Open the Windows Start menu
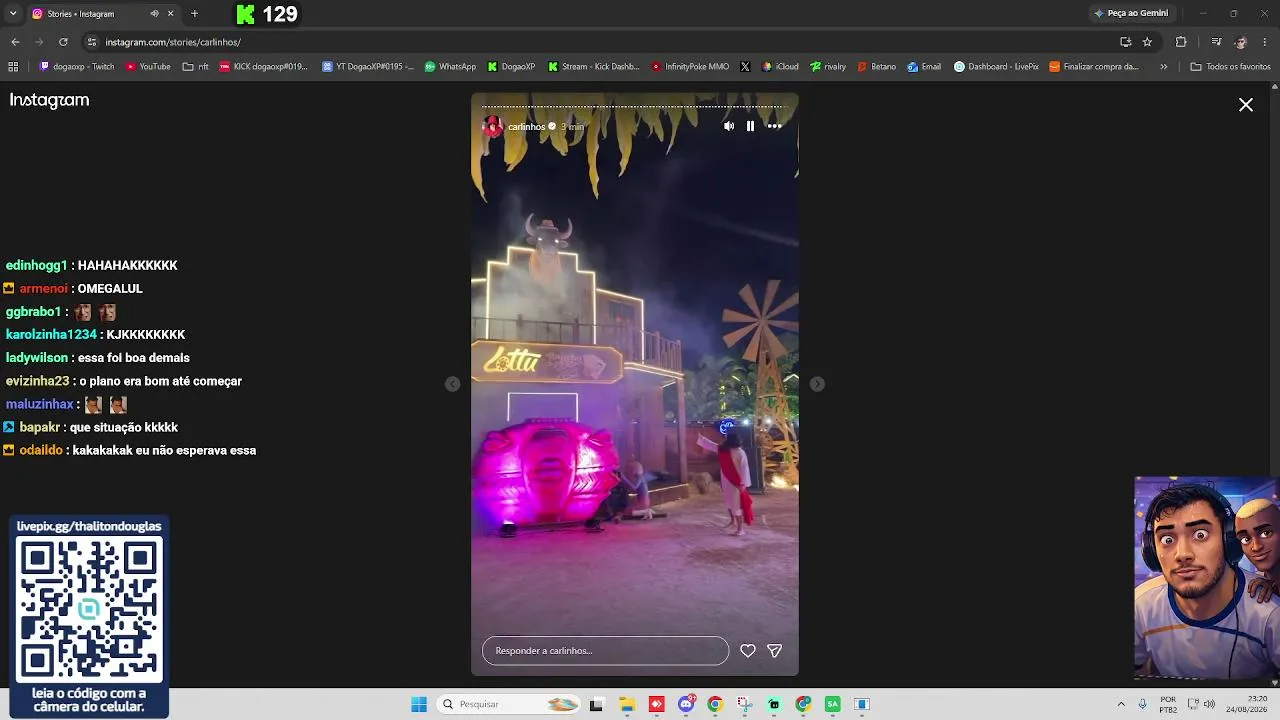The image size is (1280, 720). coord(419,704)
